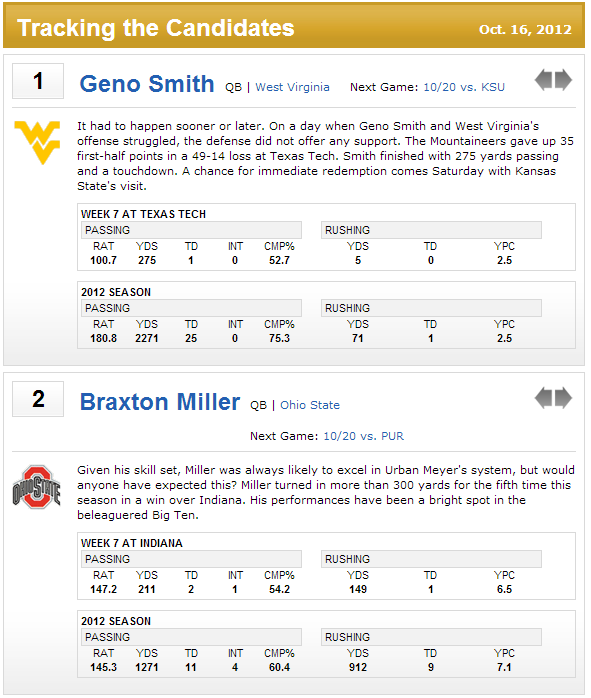Click Geno Smith's 2012 Season heading
The width and height of the screenshot is (591, 698).
pos(116,292)
